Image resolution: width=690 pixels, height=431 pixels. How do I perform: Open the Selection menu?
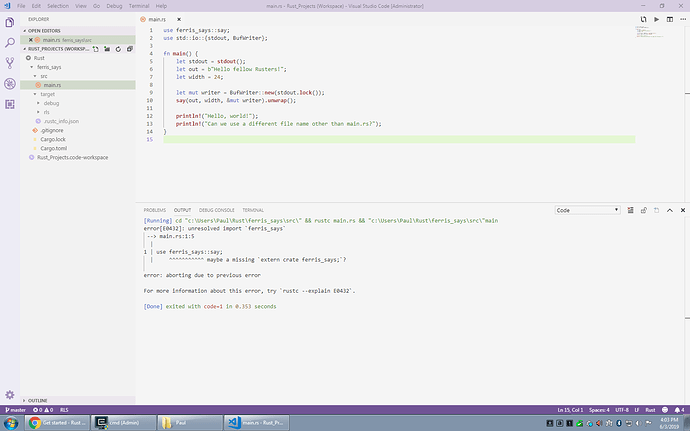pos(58,6)
